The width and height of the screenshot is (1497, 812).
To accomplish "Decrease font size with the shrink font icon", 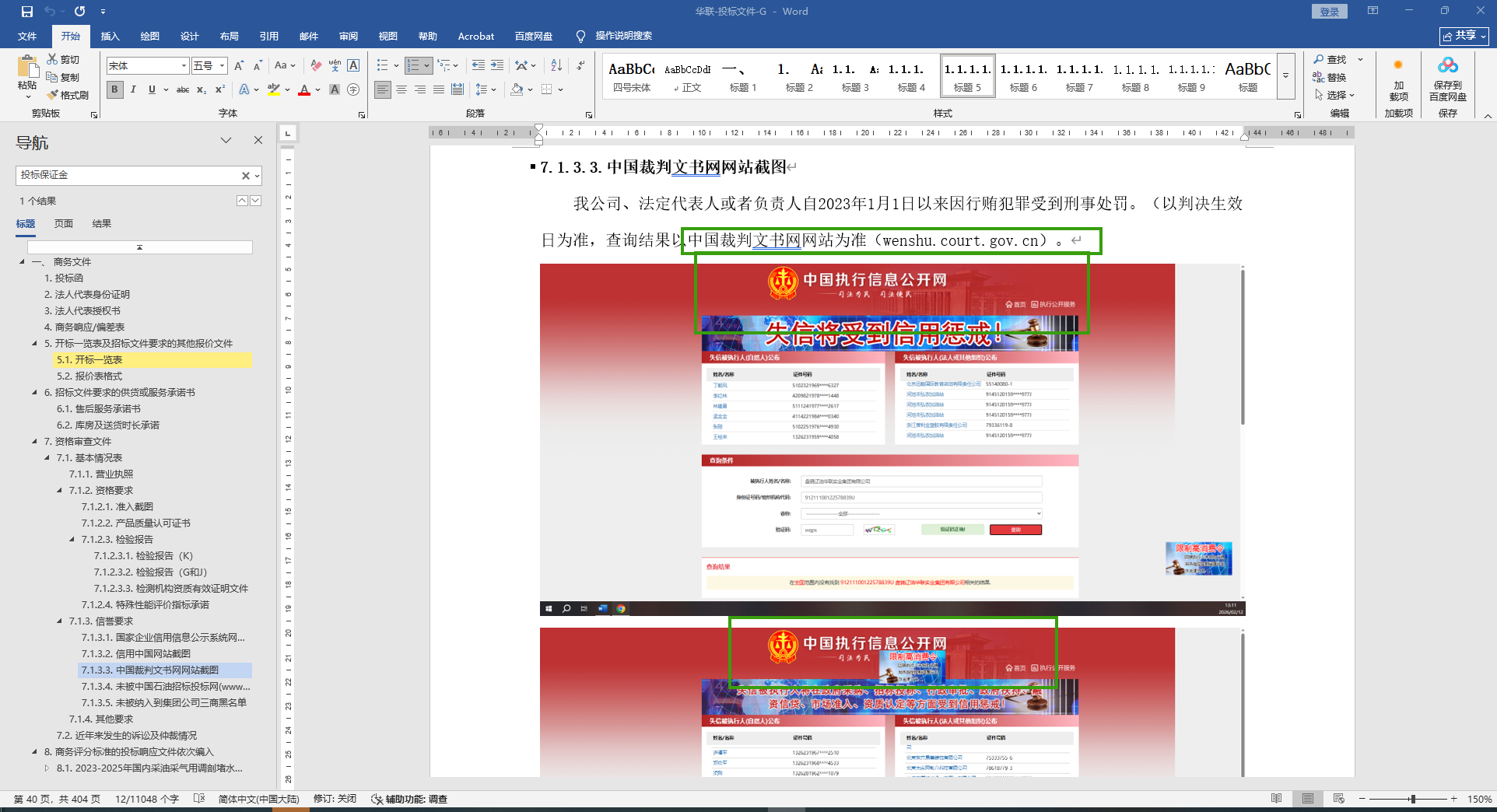I will tap(258, 66).
